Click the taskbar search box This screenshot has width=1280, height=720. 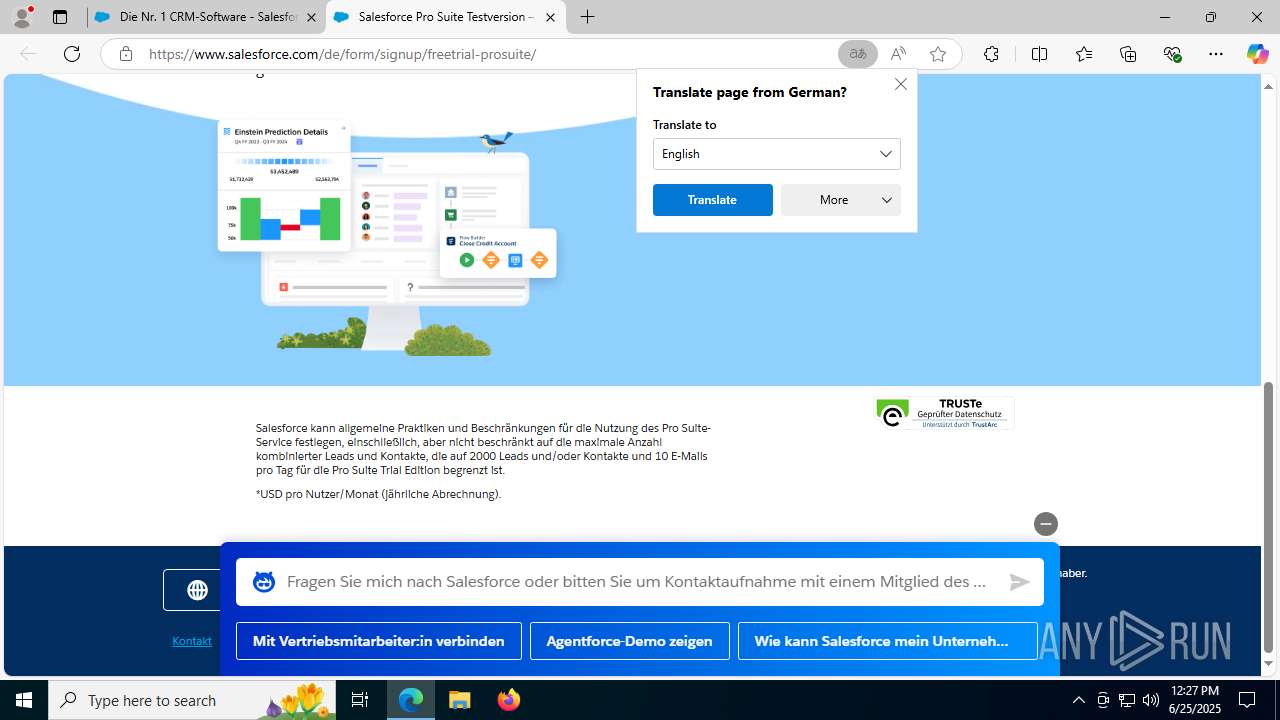[192, 700]
